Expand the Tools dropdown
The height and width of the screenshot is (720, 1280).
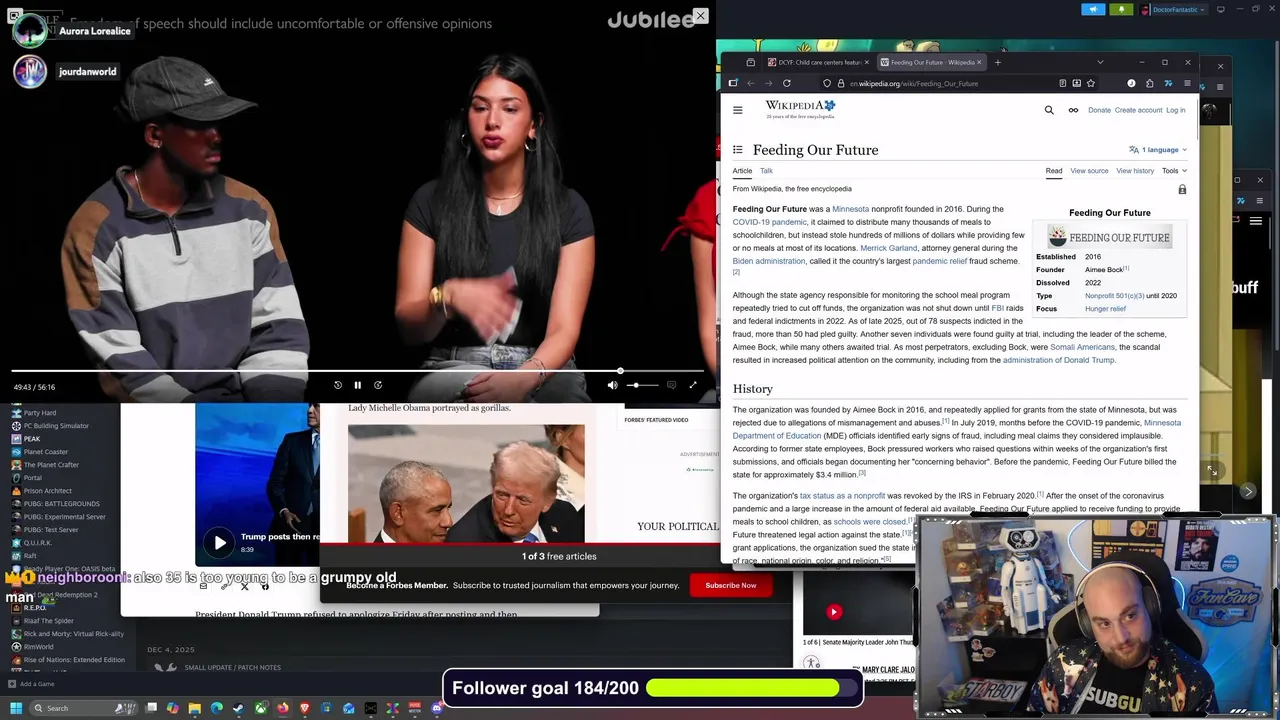tap(1174, 171)
